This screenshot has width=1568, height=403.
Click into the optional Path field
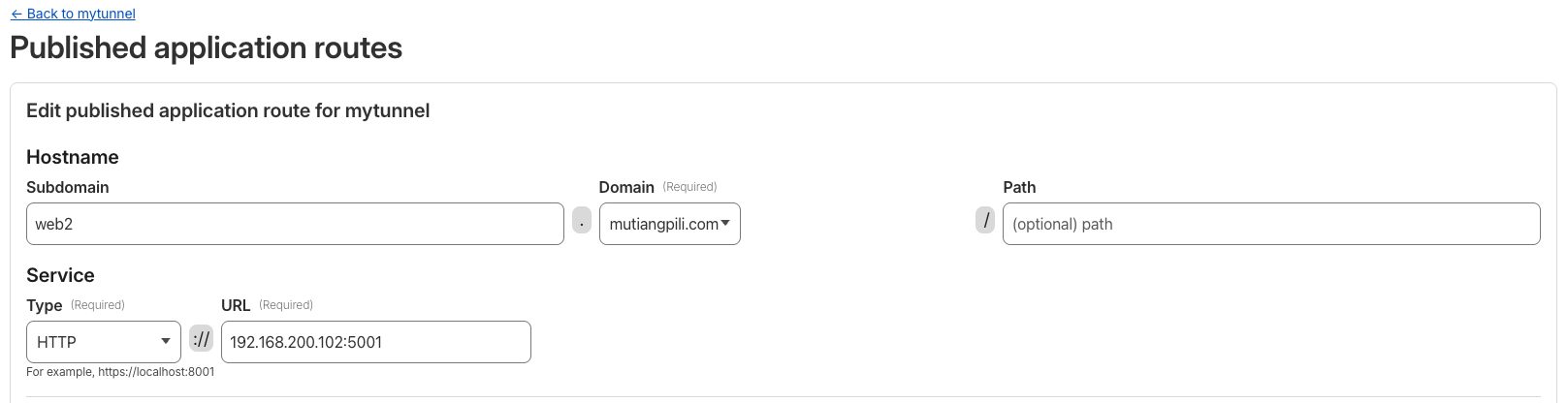coord(1270,224)
